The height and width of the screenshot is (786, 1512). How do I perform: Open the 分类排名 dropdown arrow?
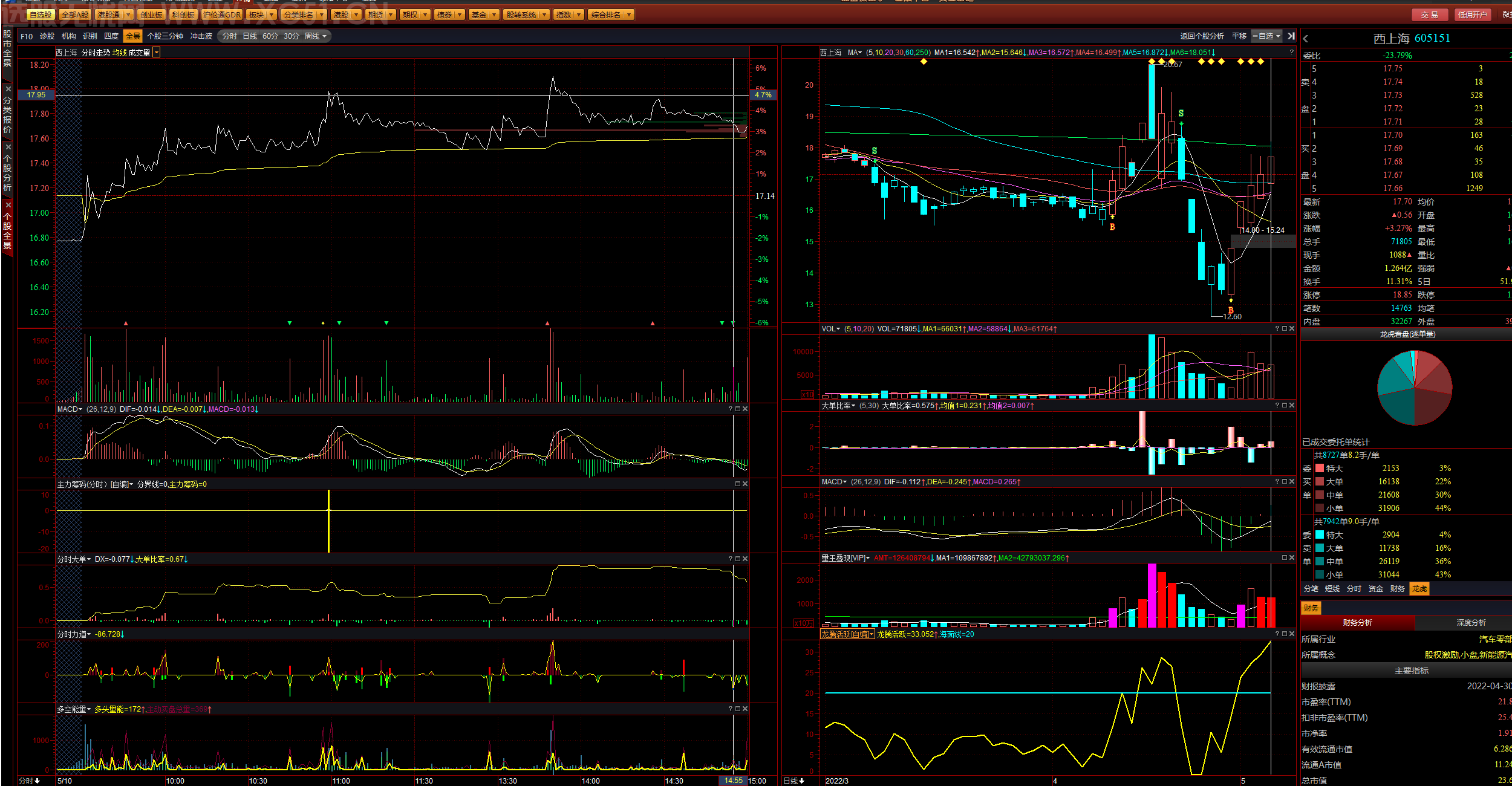(321, 15)
